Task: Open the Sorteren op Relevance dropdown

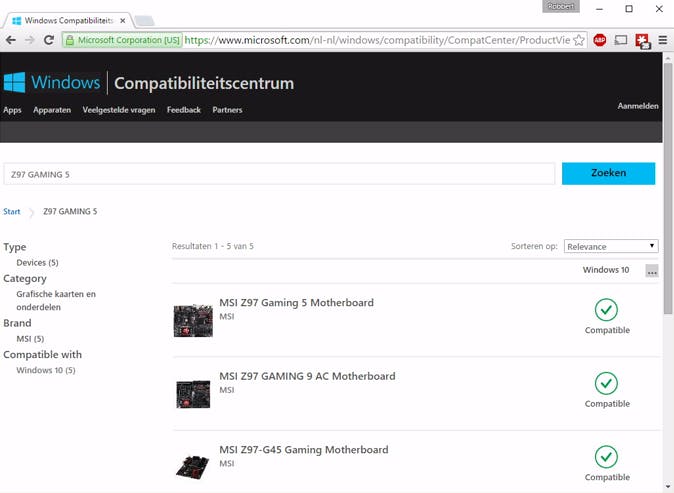Action: coord(611,246)
